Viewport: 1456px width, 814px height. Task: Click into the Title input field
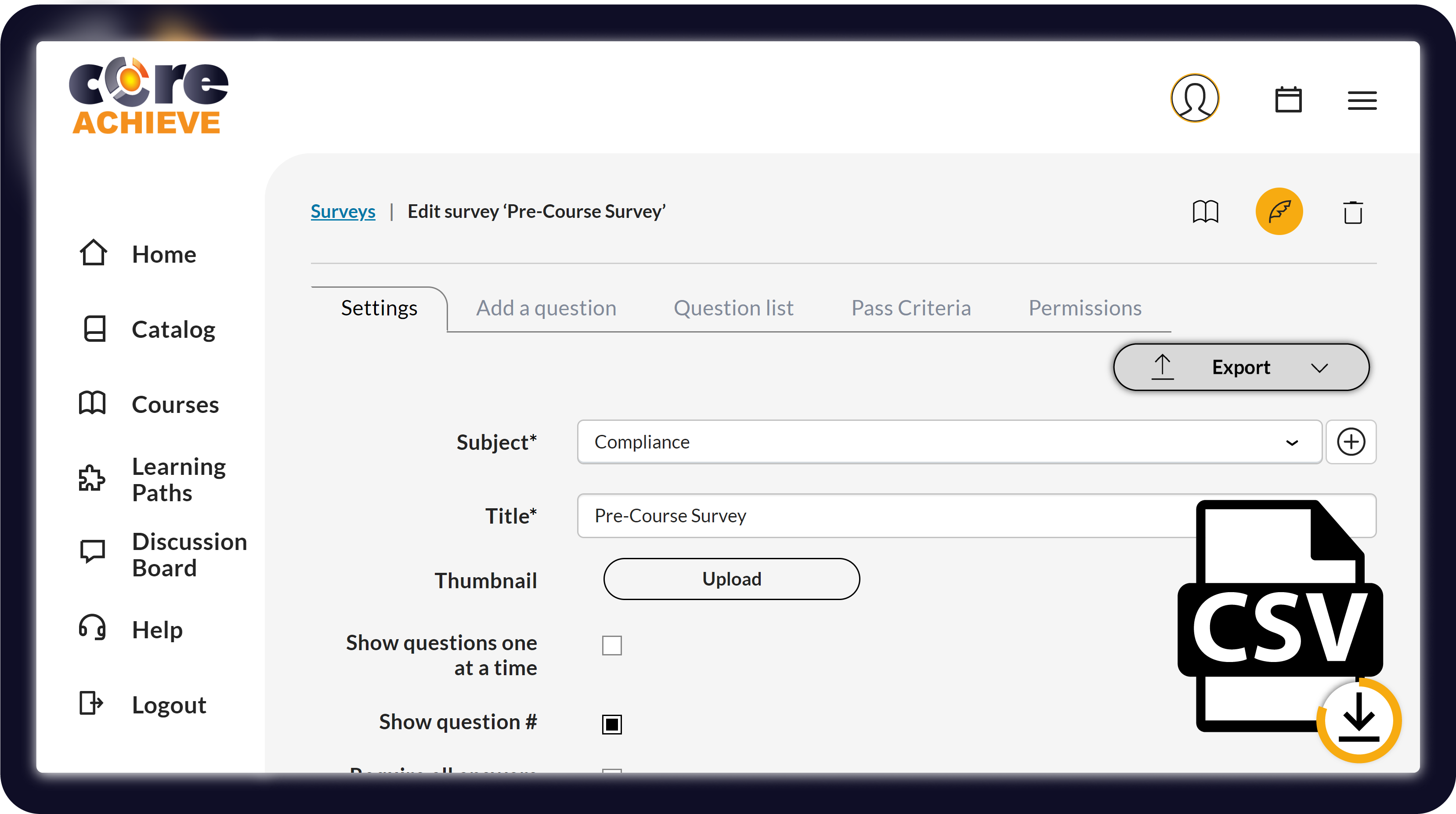pyautogui.click(x=976, y=516)
